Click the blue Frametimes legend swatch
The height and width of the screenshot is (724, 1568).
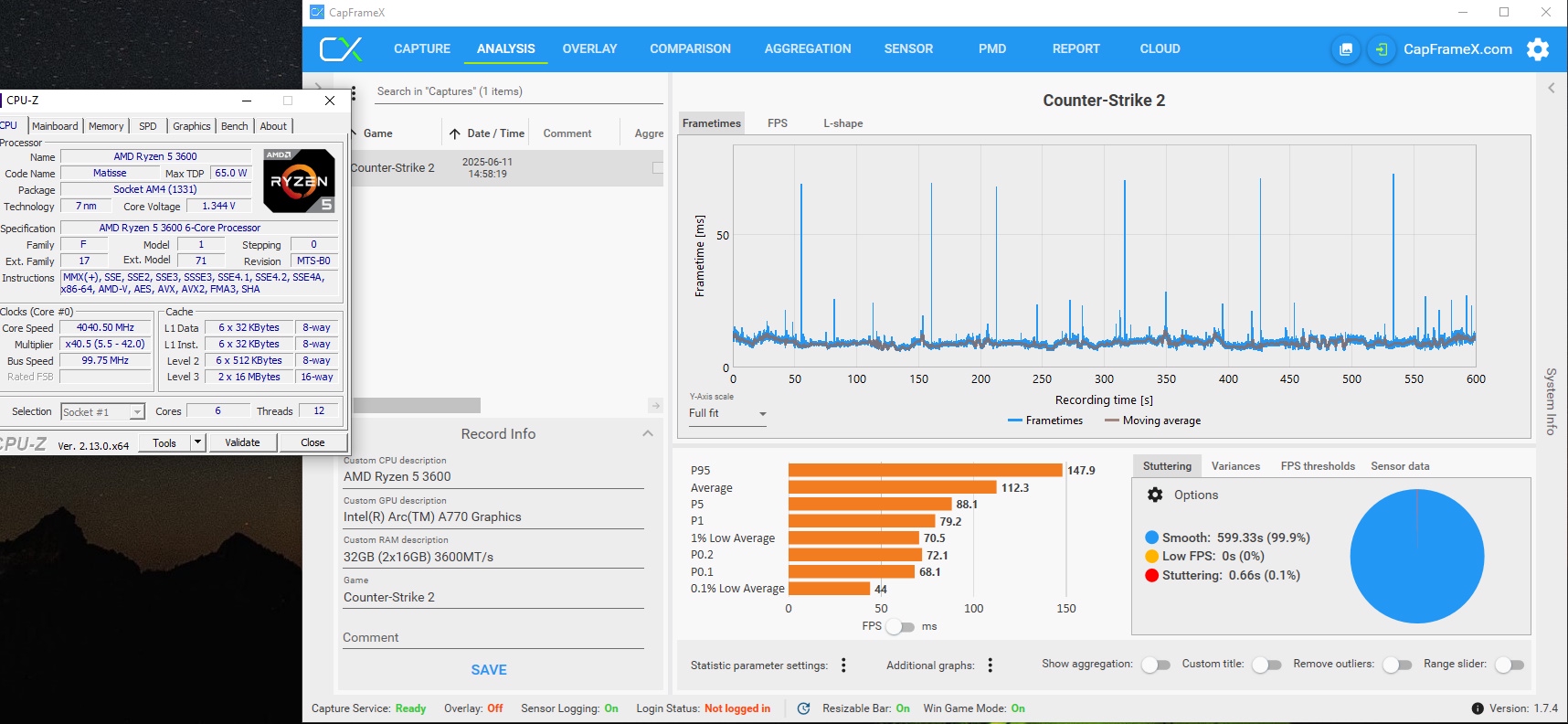point(1014,421)
